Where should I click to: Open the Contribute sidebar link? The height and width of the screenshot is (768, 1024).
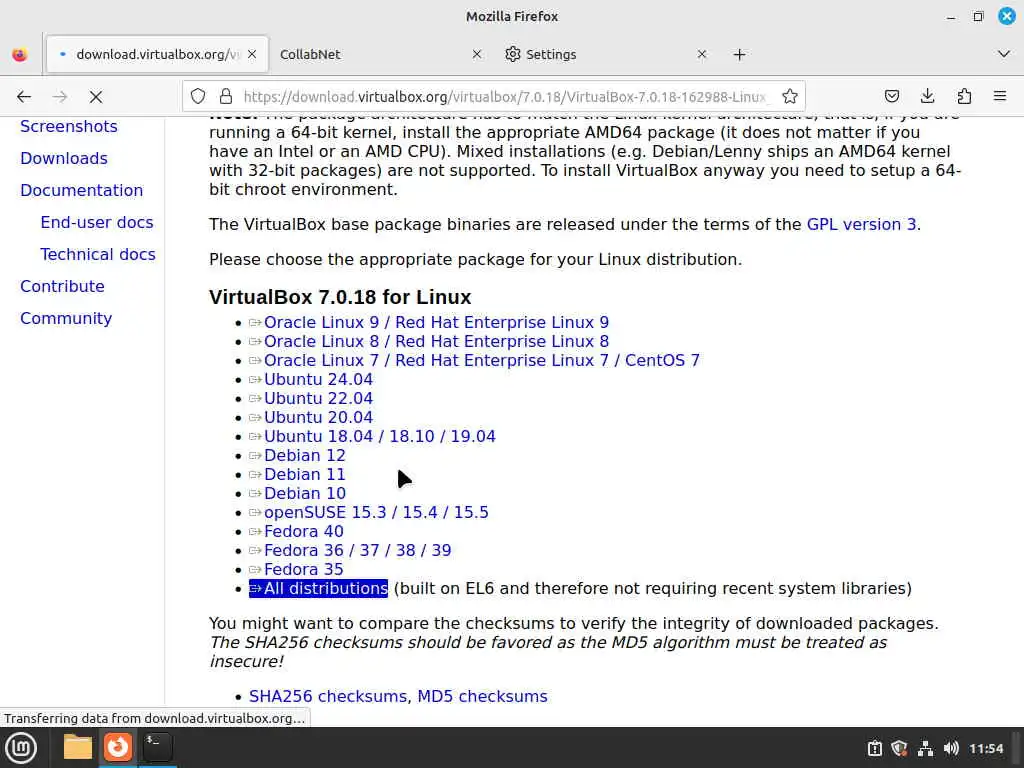click(x=62, y=286)
